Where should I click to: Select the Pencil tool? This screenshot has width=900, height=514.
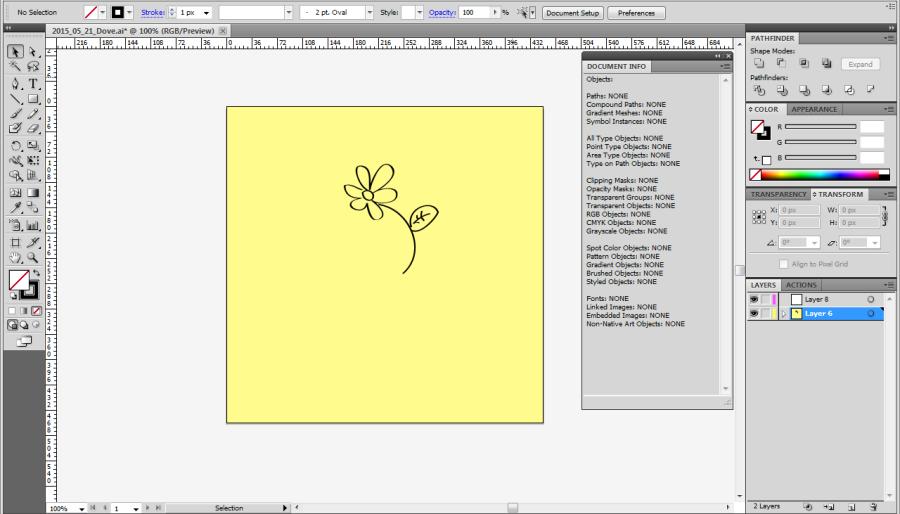[x=33, y=114]
